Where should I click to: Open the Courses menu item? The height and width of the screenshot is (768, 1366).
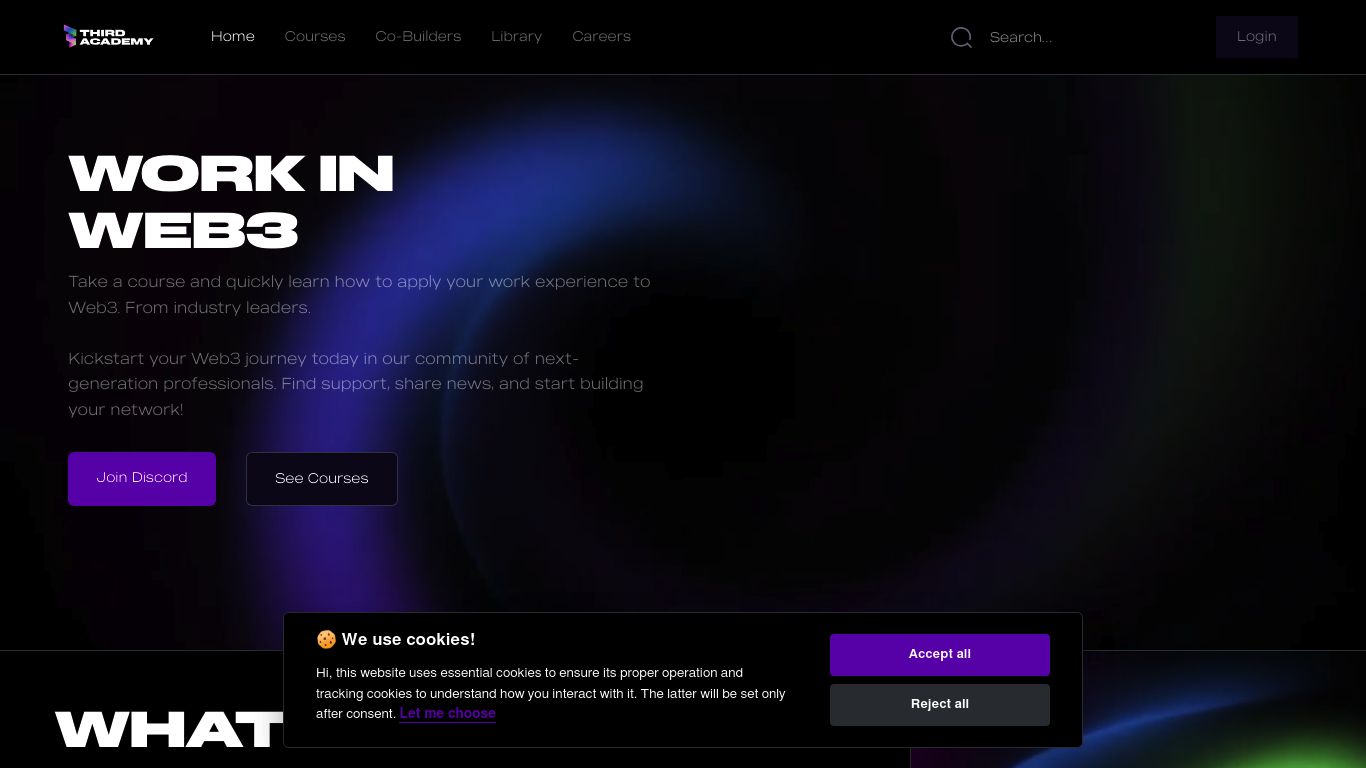tap(315, 37)
